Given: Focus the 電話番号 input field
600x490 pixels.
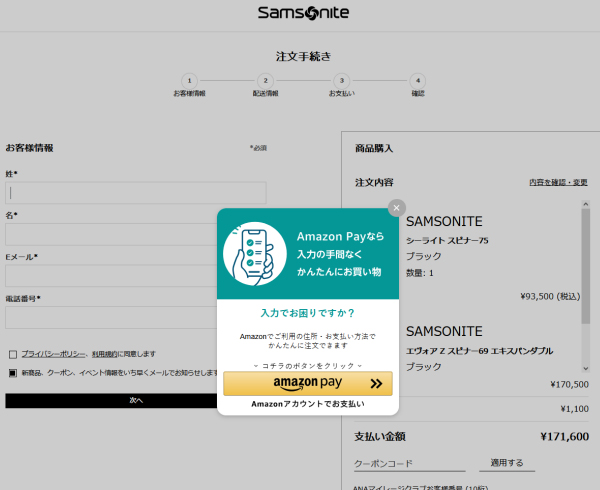Looking at the screenshot, I should click(111, 317).
